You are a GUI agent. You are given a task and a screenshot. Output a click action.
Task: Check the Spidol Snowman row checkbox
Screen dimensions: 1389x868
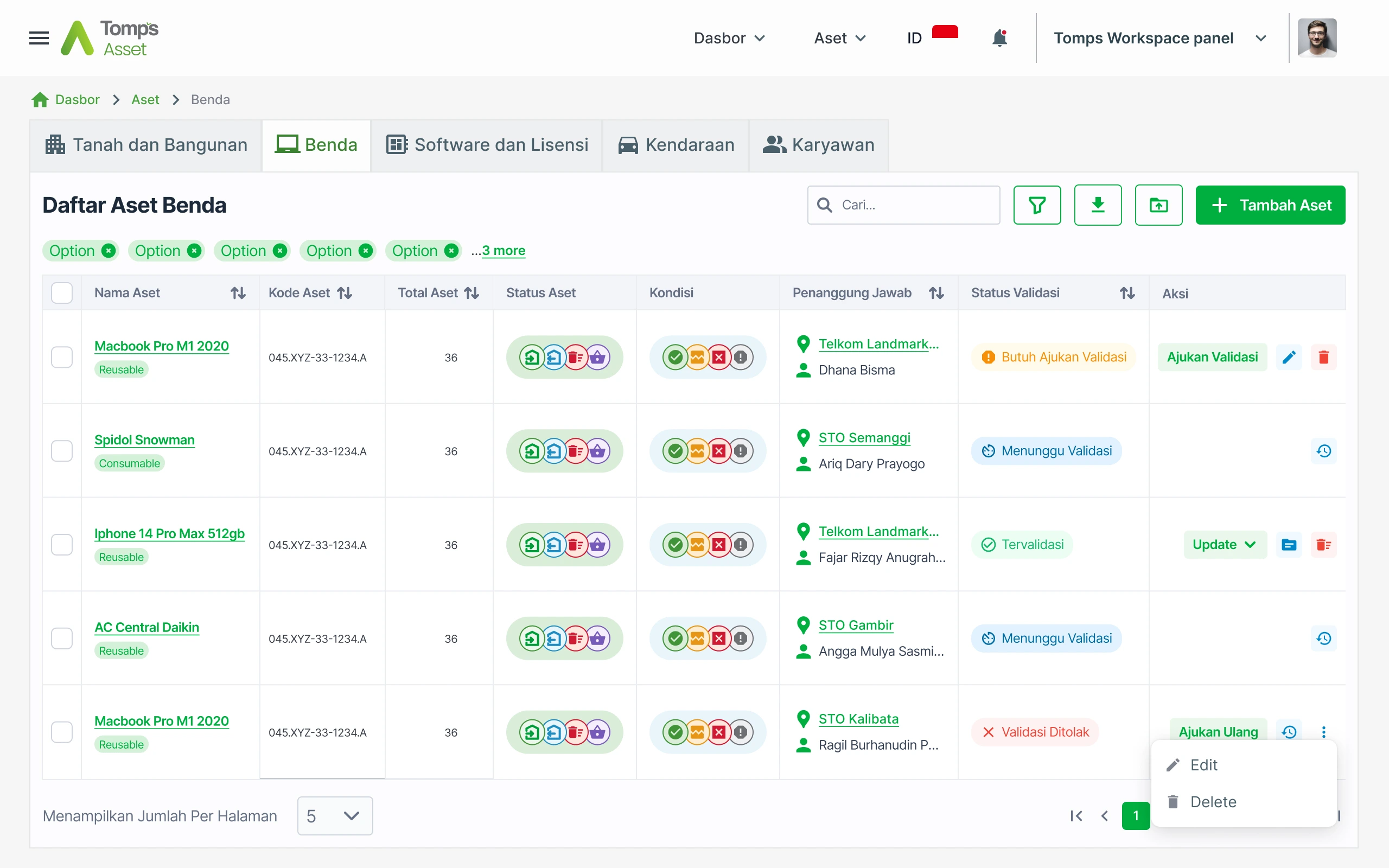point(62,451)
